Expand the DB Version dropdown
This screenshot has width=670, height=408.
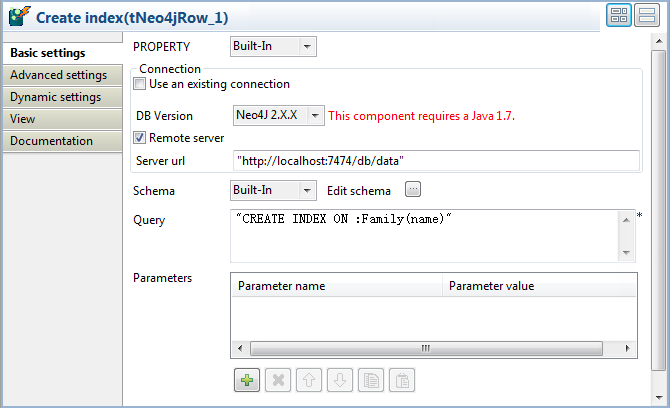pos(279,116)
